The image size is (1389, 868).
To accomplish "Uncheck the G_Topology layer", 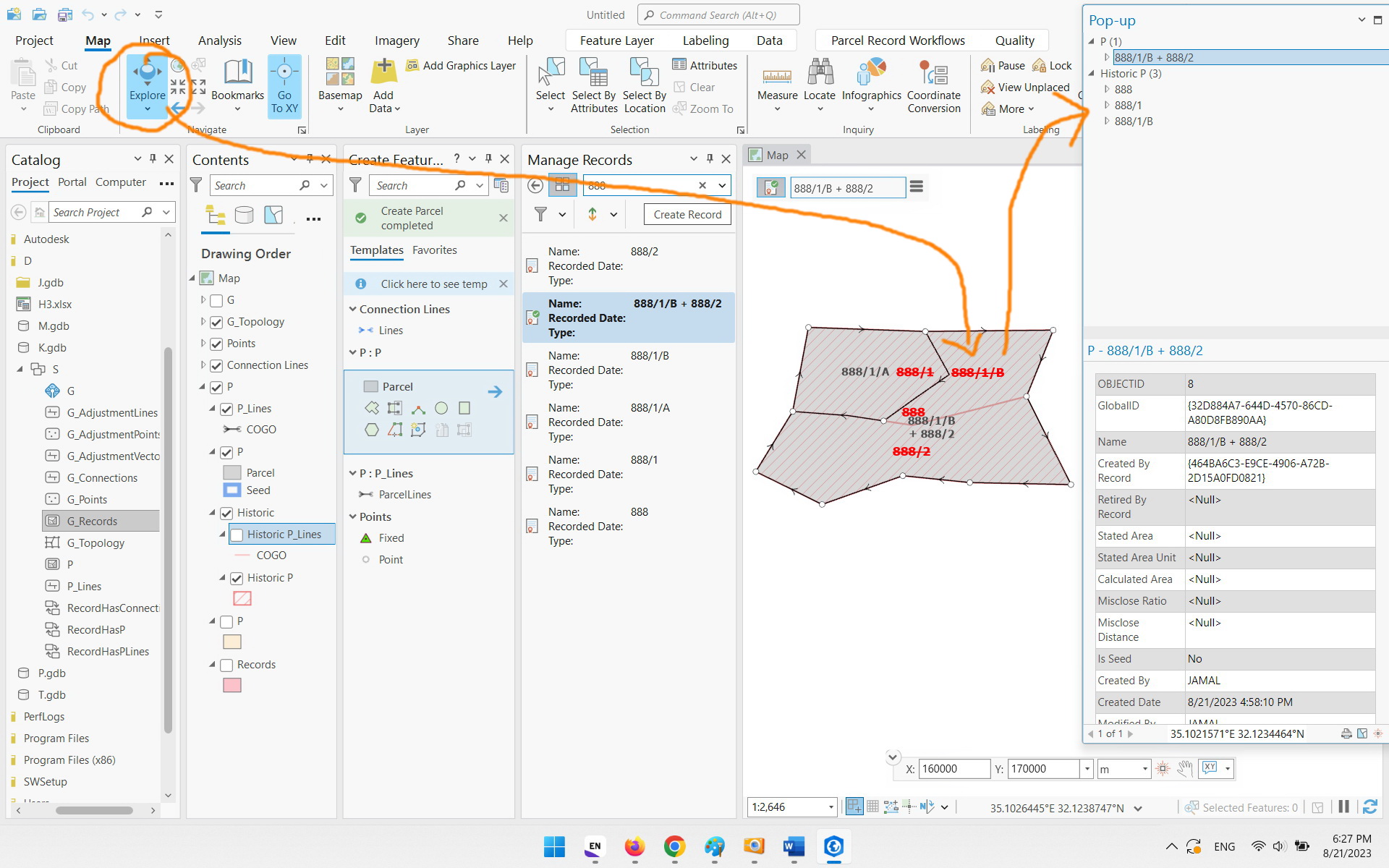I will pyautogui.click(x=217, y=321).
